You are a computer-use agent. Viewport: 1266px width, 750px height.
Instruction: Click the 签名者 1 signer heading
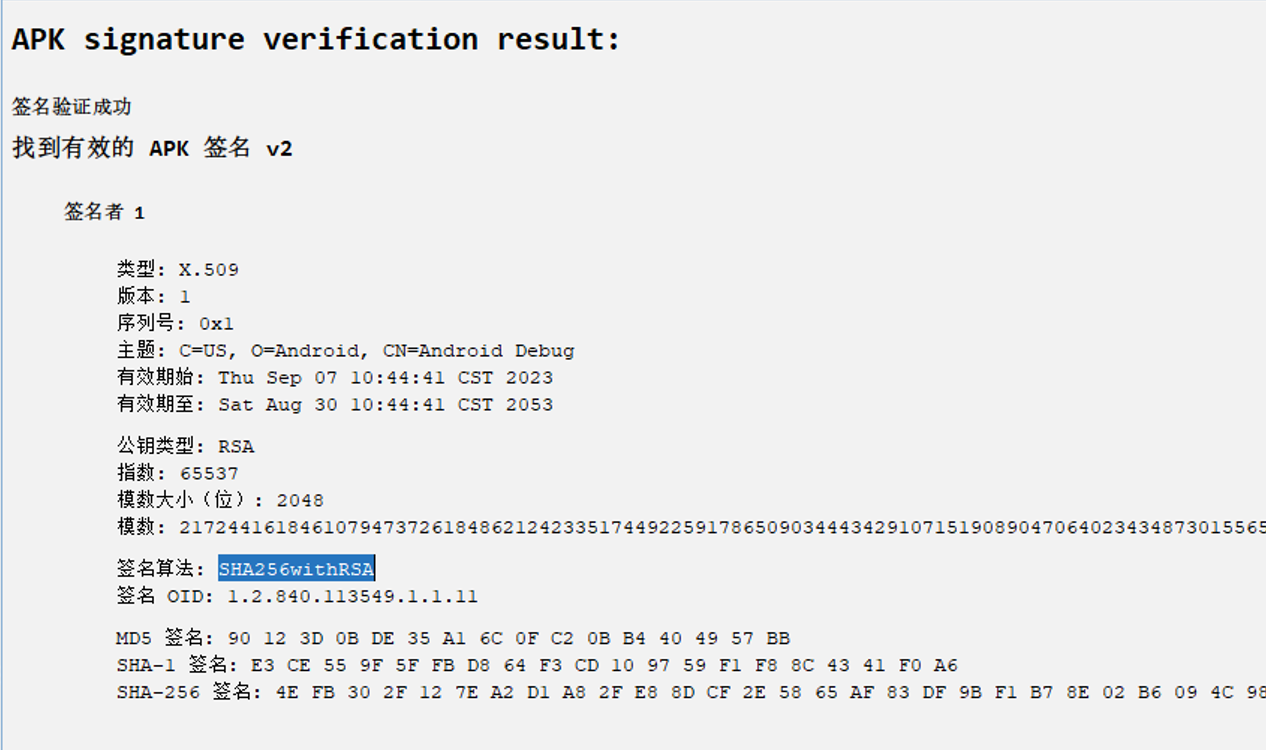(x=104, y=212)
